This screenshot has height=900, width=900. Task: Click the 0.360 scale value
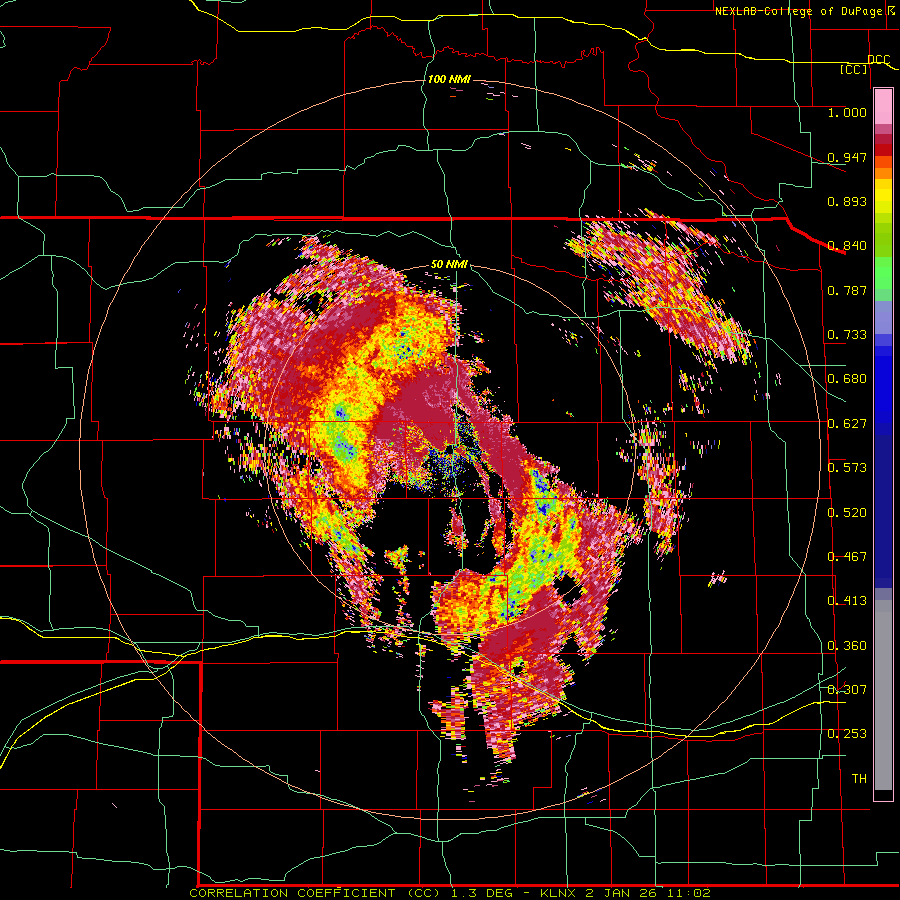(x=847, y=646)
